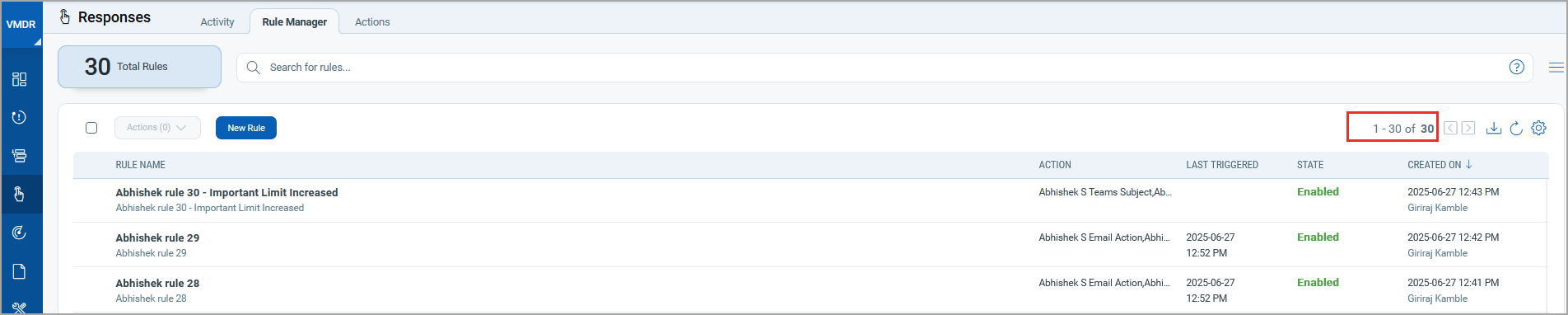Open the Dashboard icon in sidebar
1568x315 pixels.
pyautogui.click(x=20, y=79)
